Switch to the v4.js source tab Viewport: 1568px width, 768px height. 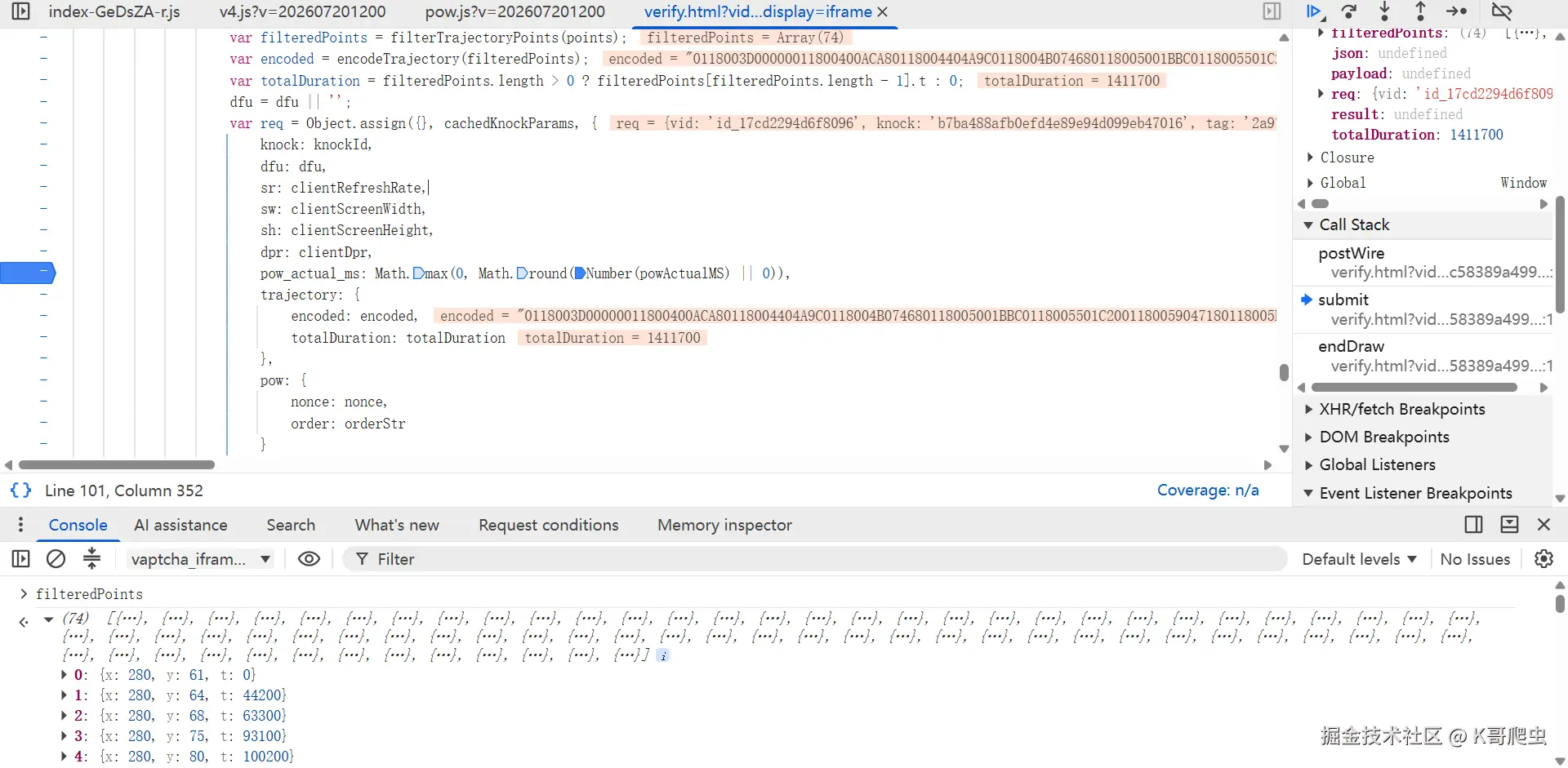(x=302, y=12)
